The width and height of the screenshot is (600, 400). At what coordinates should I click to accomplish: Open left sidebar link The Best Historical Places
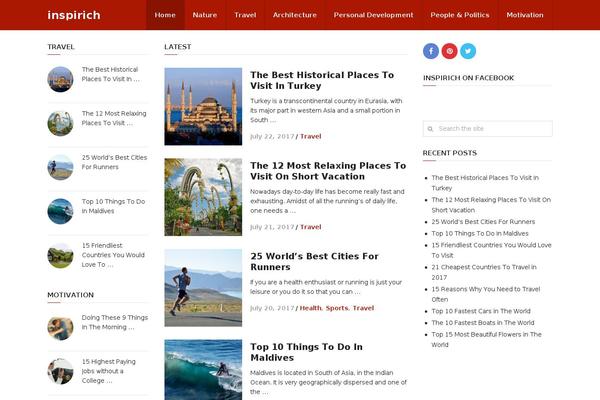tap(111, 74)
